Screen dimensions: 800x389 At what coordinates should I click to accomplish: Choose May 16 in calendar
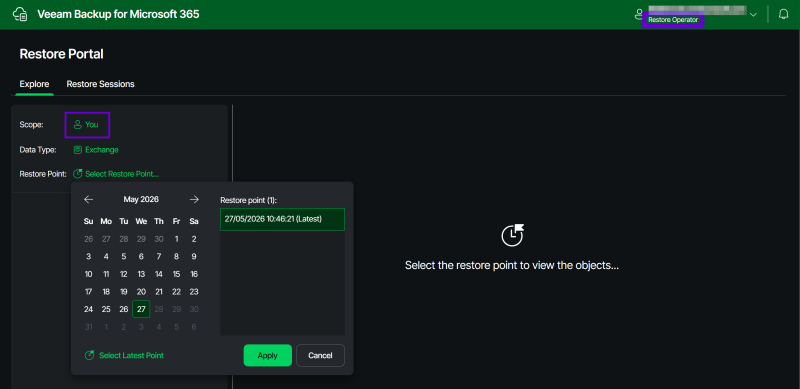click(x=194, y=274)
